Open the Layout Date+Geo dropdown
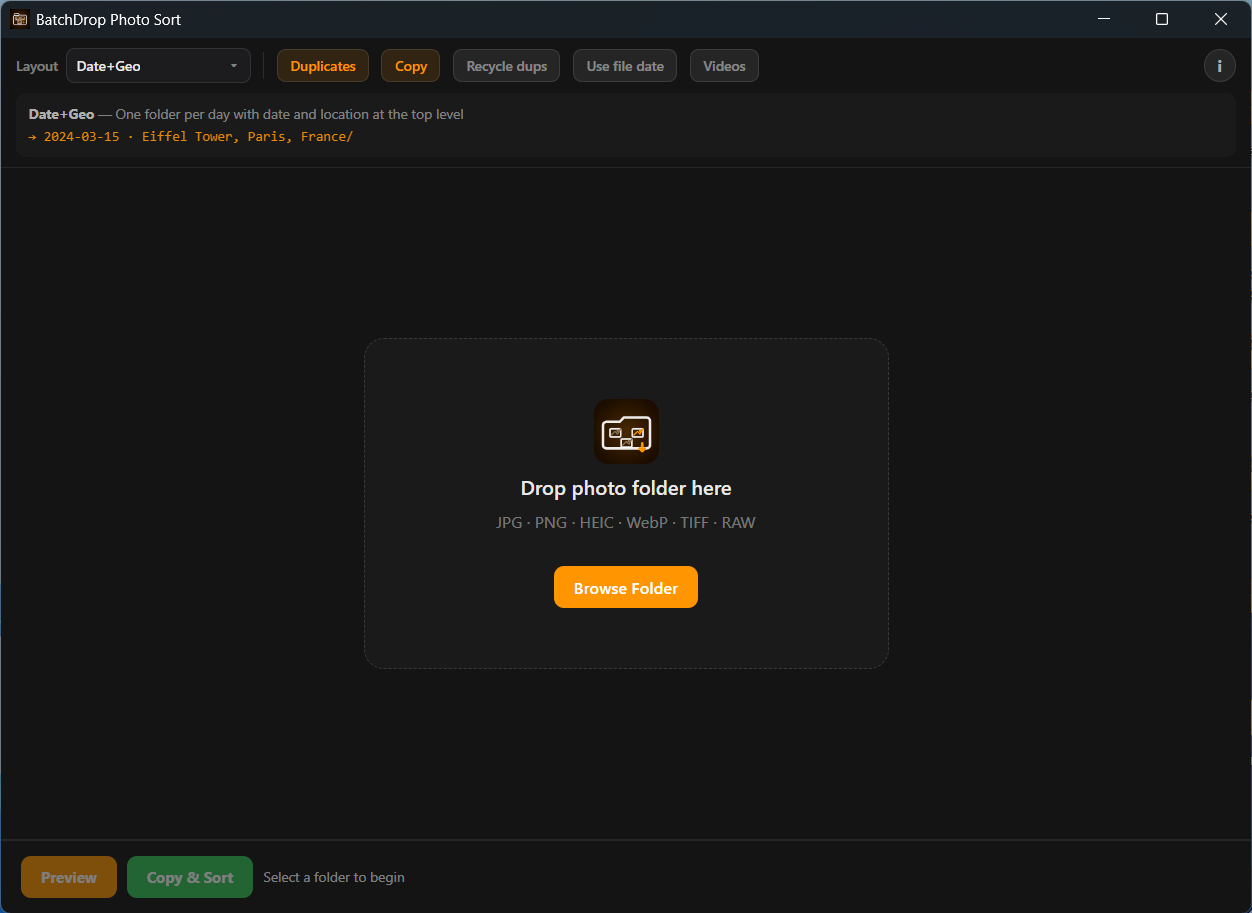This screenshot has width=1252, height=913. [x=158, y=66]
